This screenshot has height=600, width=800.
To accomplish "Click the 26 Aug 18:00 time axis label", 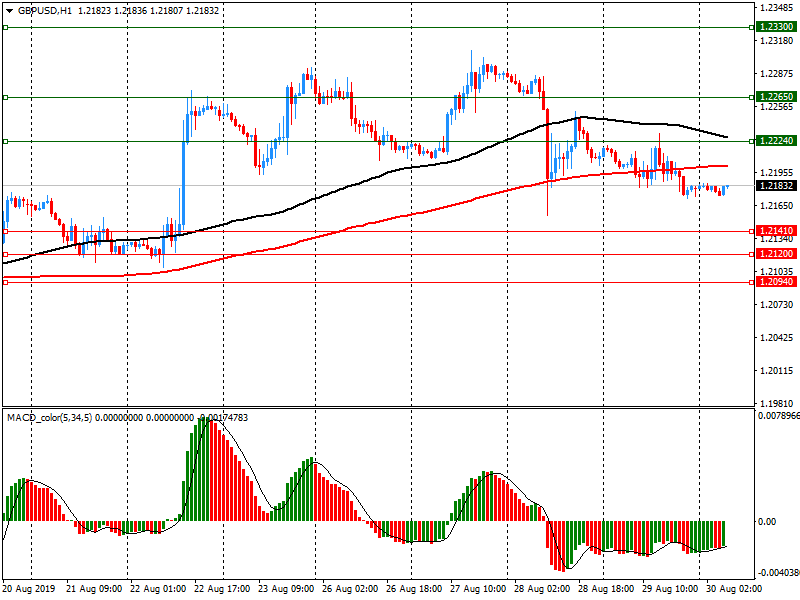I will click(414, 589).
